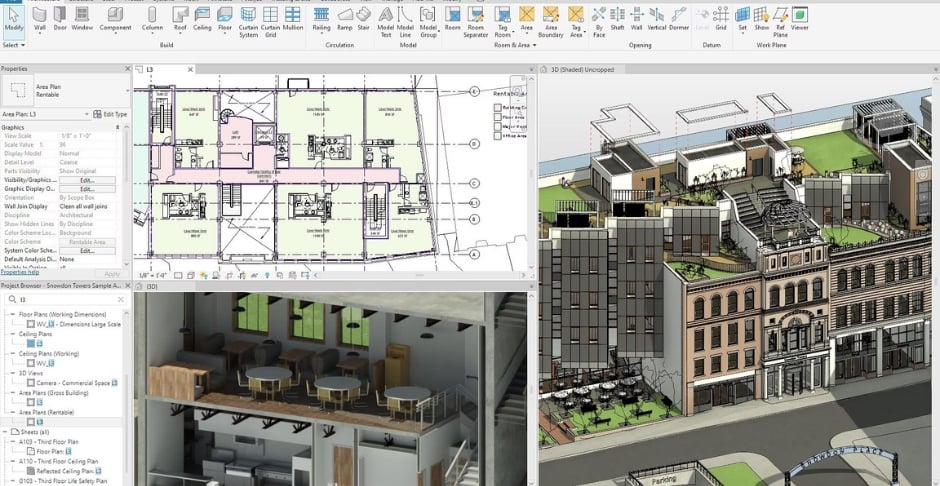Viewport: 940px width, 486px height.
Task: Open the work plane Viewer
Action: (799, 20)
